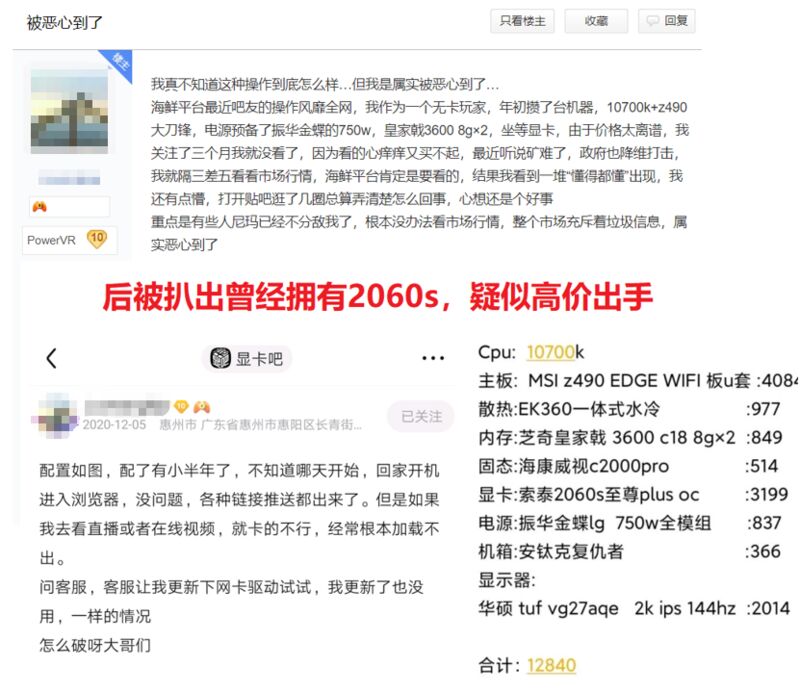The width and height of the screenshot is (800, 692).
Task: Click the 显卡吧 forum logo icon
Action: pyautogui.click(x=221, y=358)
